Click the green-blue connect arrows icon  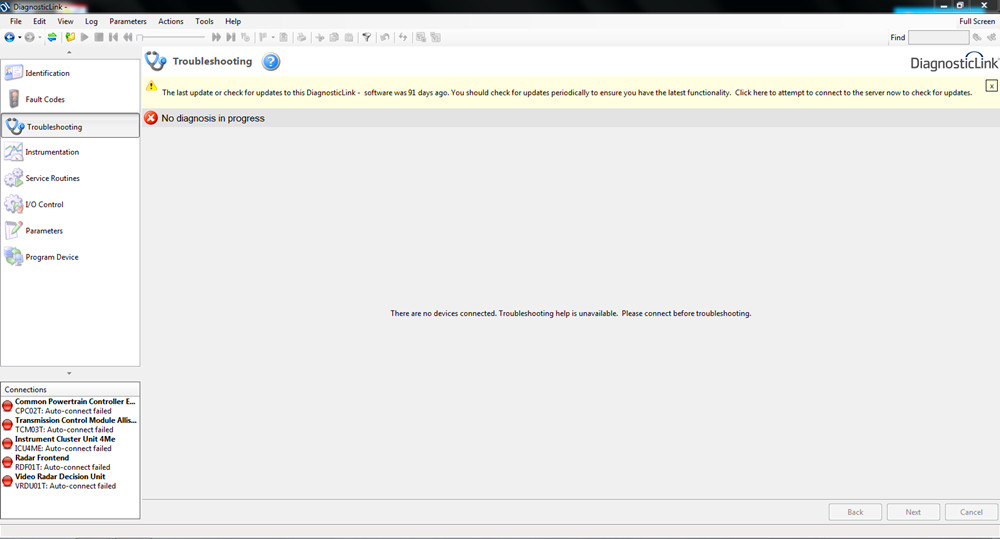coord(52,38)
